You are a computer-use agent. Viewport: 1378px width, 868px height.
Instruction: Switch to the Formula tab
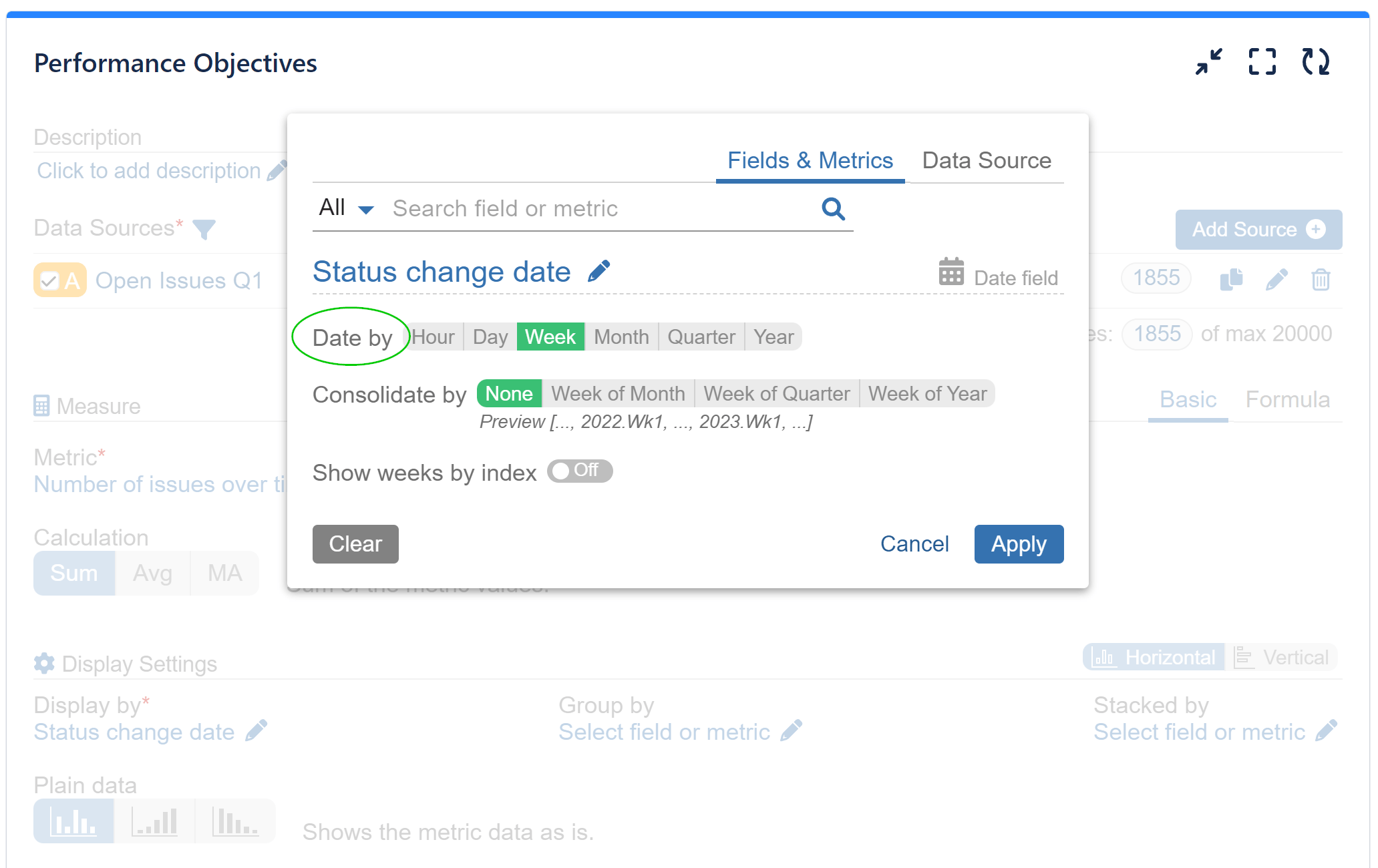pos(1288,399)
